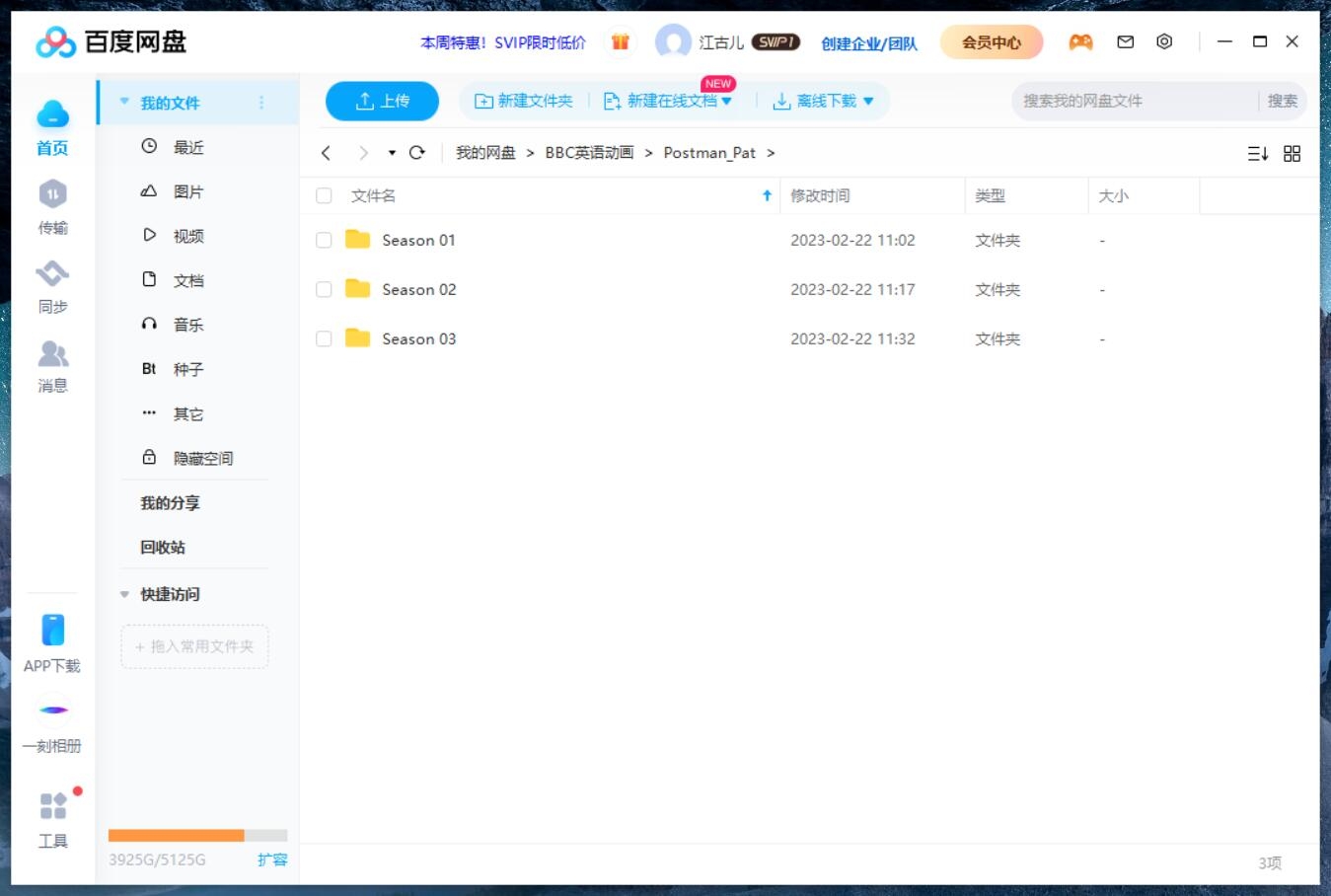Click the 搜索我的网盘文件 search field
The image size is (1331, 896).
[1135, 101]
